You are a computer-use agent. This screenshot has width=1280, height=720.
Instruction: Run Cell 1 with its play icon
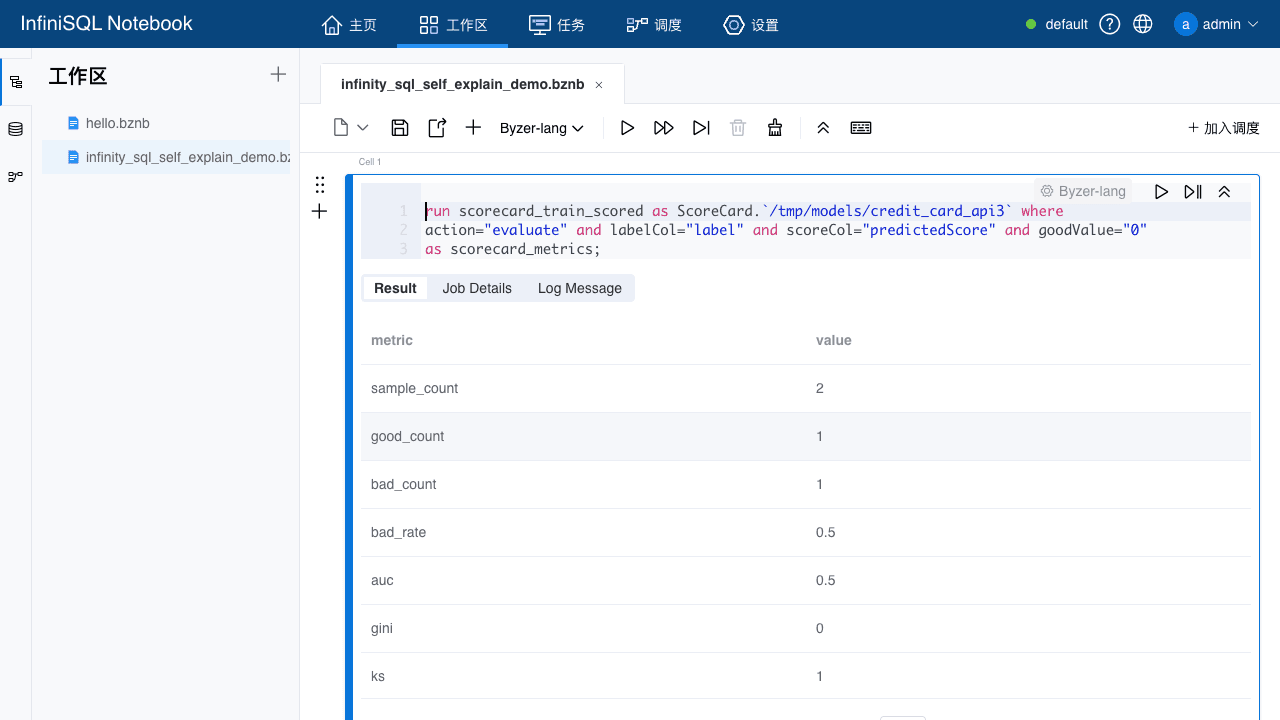point(1161,192)
